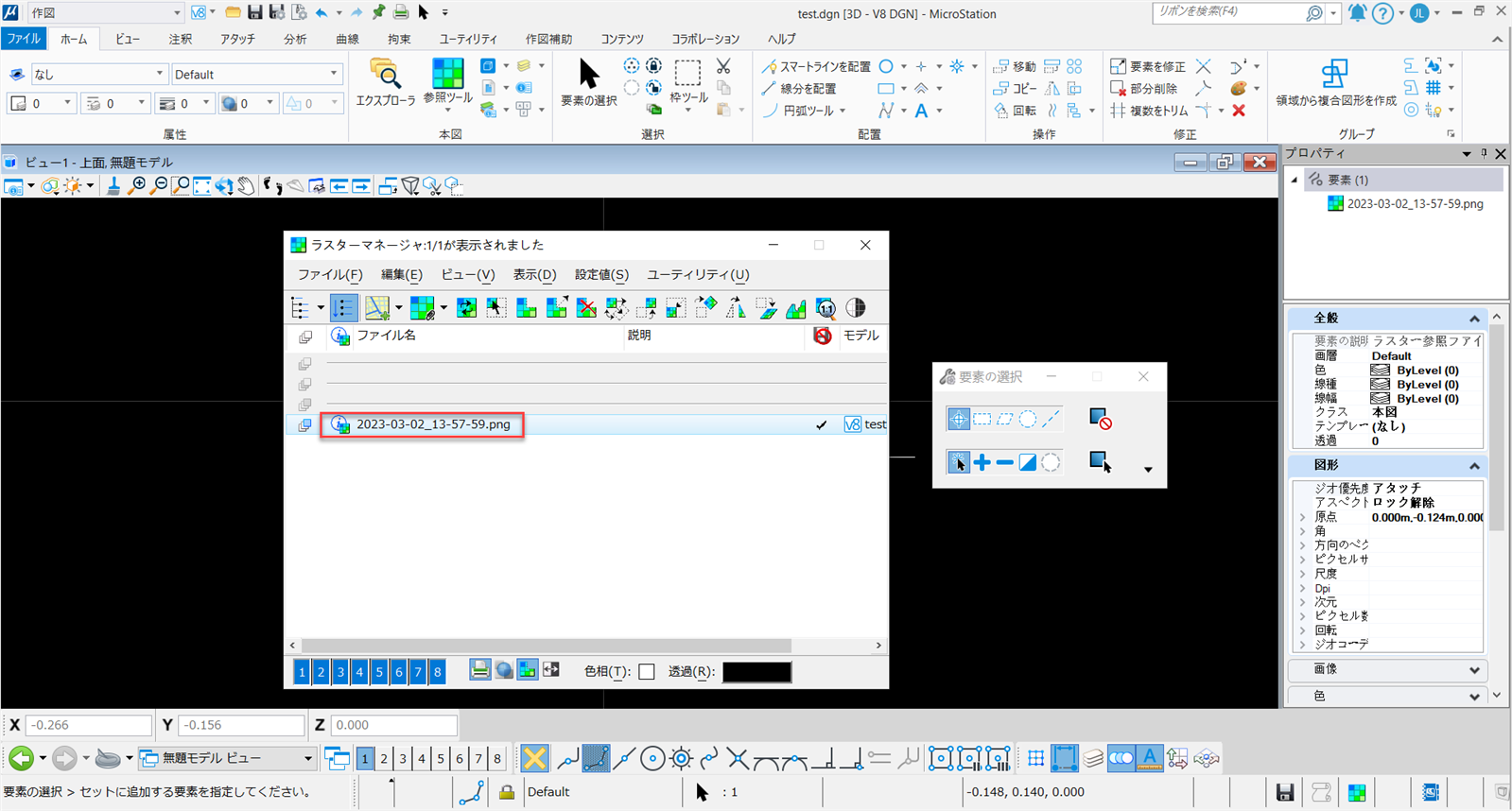Image resolution: width=1512 pixels, height=811 pixels.
Task: Expand the 画像 properties section
Action: 1474,670
